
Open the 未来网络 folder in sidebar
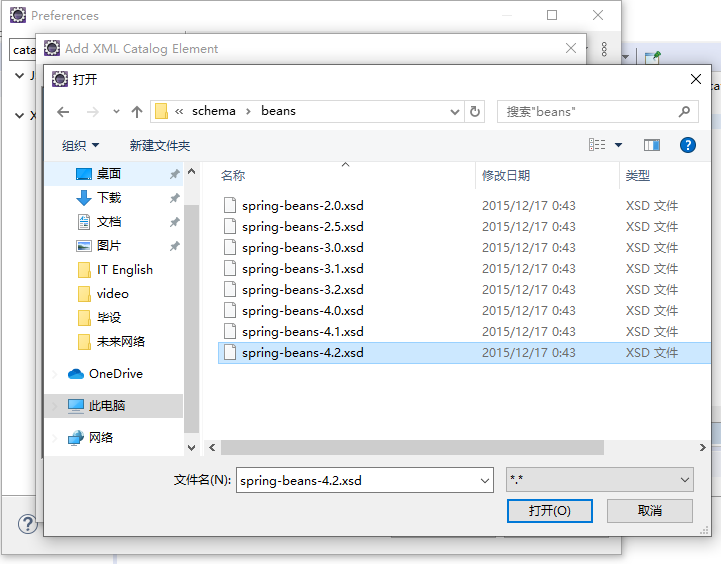(x=121, y=342)
